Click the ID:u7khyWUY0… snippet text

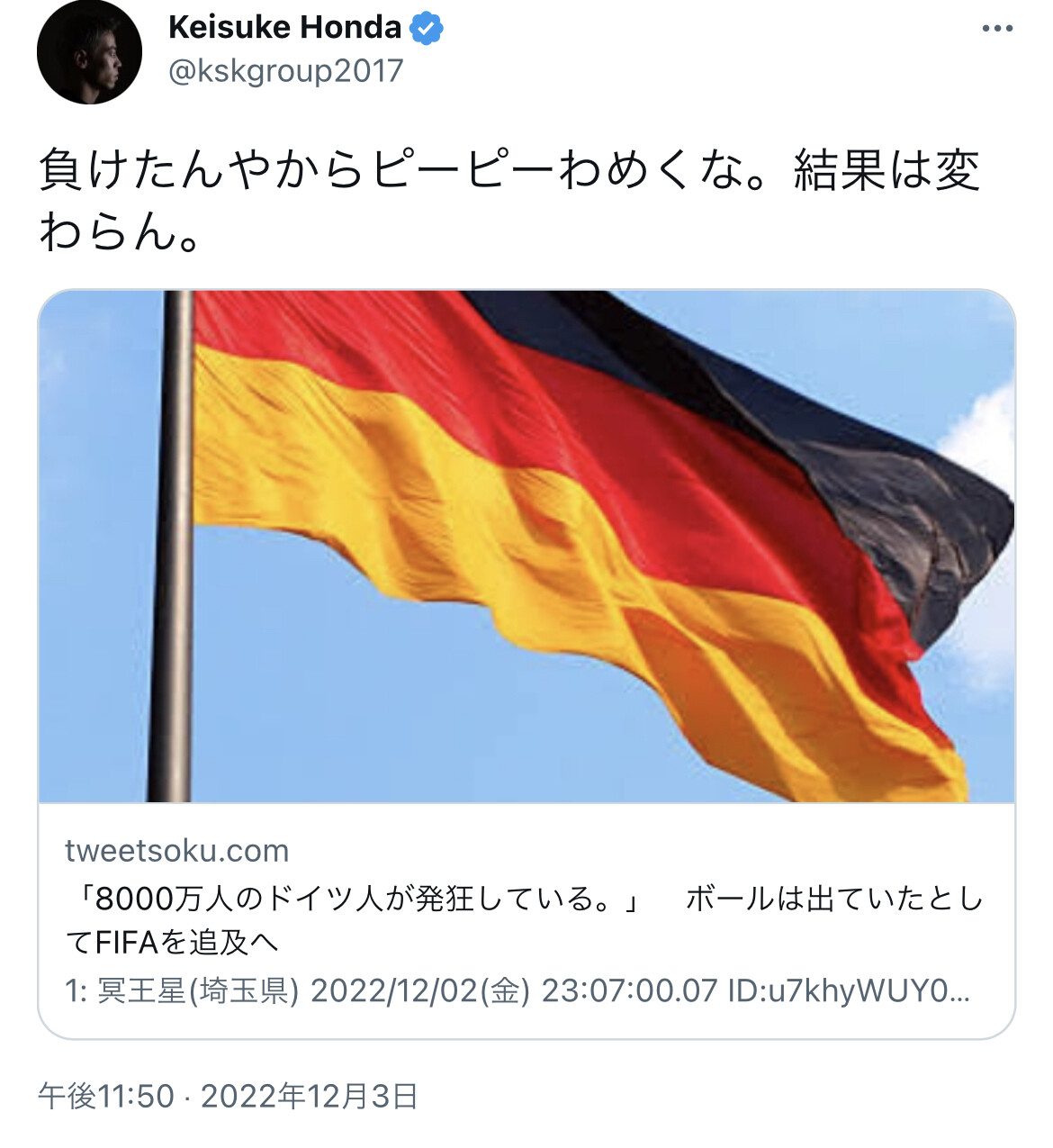tap(849, 990)
